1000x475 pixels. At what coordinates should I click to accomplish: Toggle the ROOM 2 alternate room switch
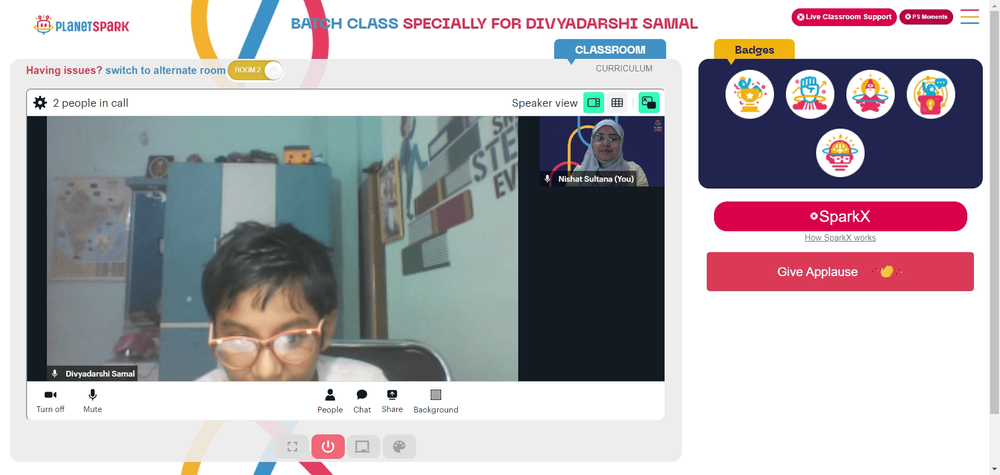255,70
